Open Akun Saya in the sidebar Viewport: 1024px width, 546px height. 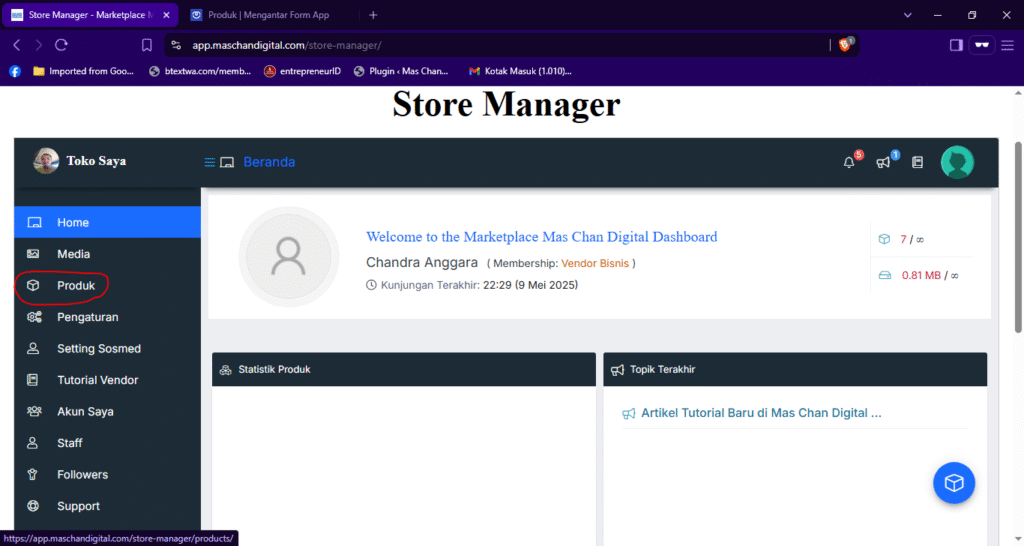coord(107,411)
